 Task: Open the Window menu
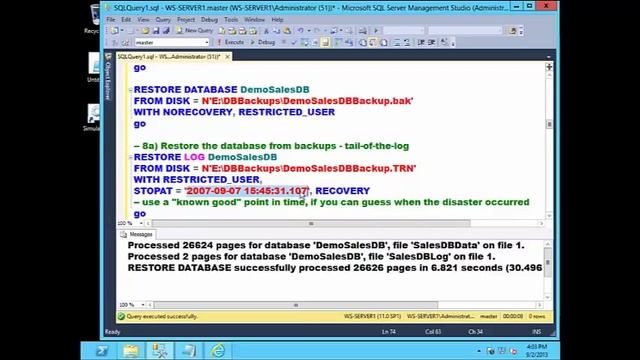pyautogui.click(x=254, y=19)
